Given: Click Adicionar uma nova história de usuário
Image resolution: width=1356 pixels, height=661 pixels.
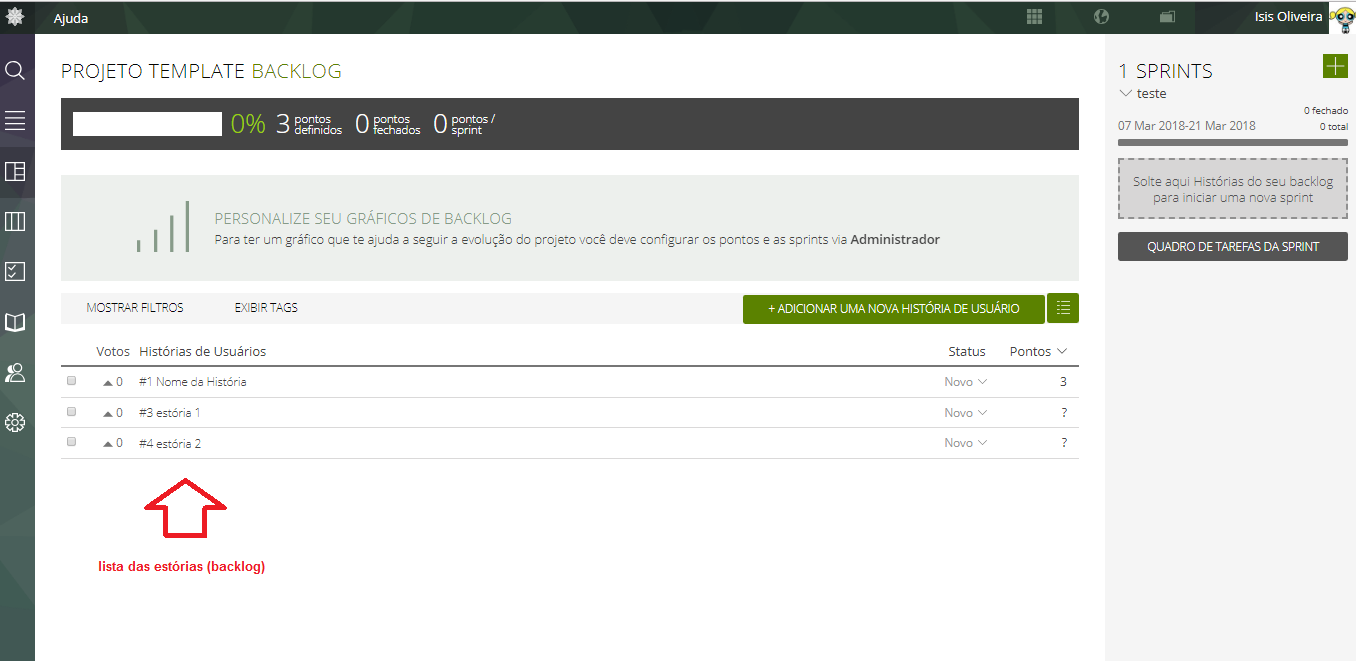Looking at the screenshot, I should 893,309.
